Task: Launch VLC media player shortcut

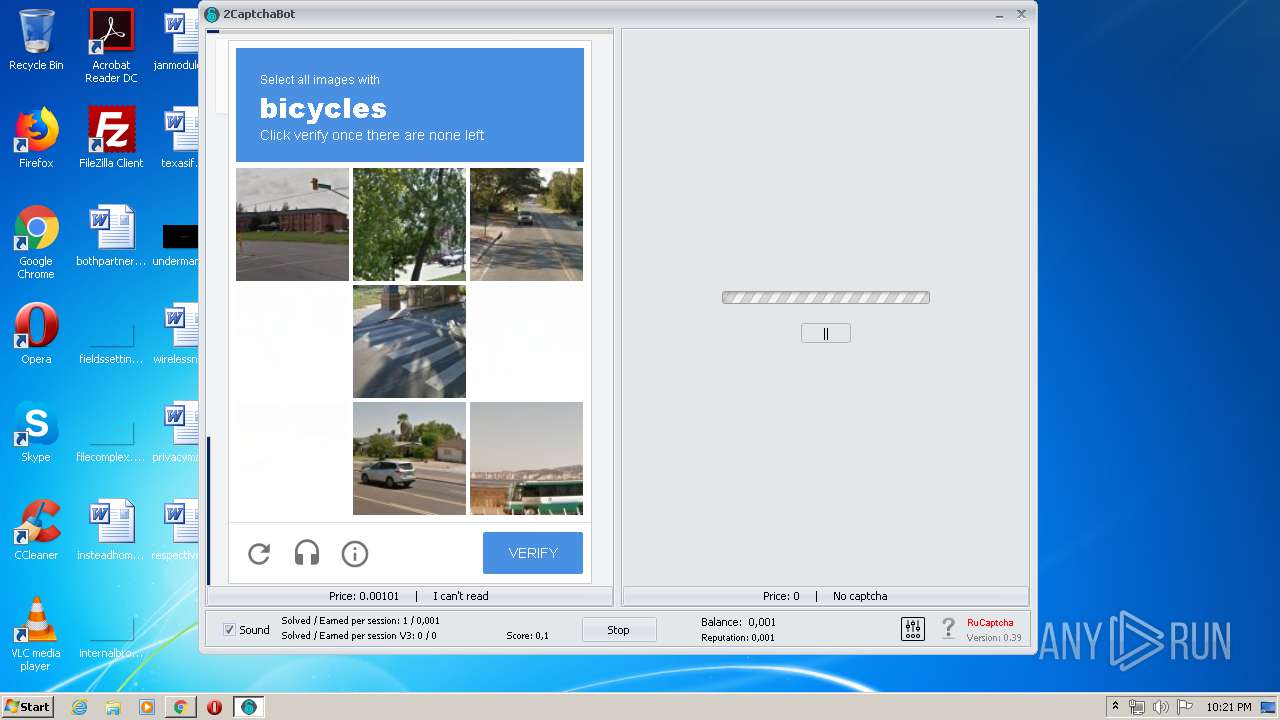Action: [x=36, y=634]
